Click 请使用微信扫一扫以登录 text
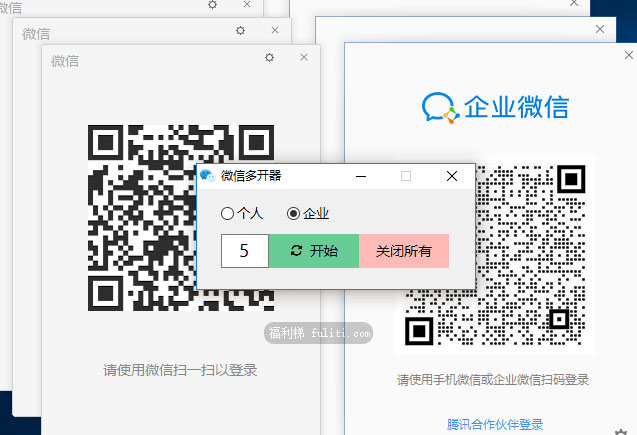 pyautogui.click(x=180, y=370)
